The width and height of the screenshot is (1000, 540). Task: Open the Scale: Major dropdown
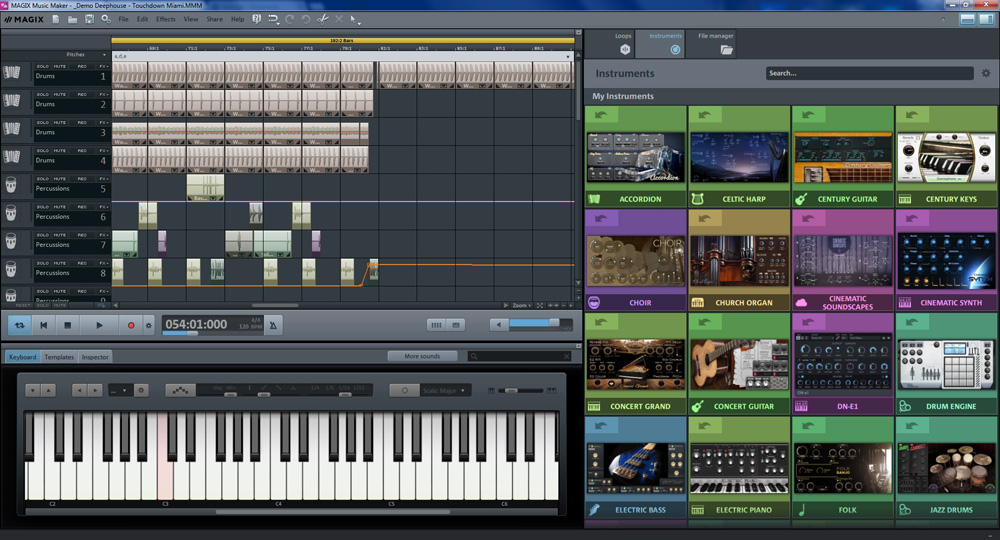click(x=444, y=390)
